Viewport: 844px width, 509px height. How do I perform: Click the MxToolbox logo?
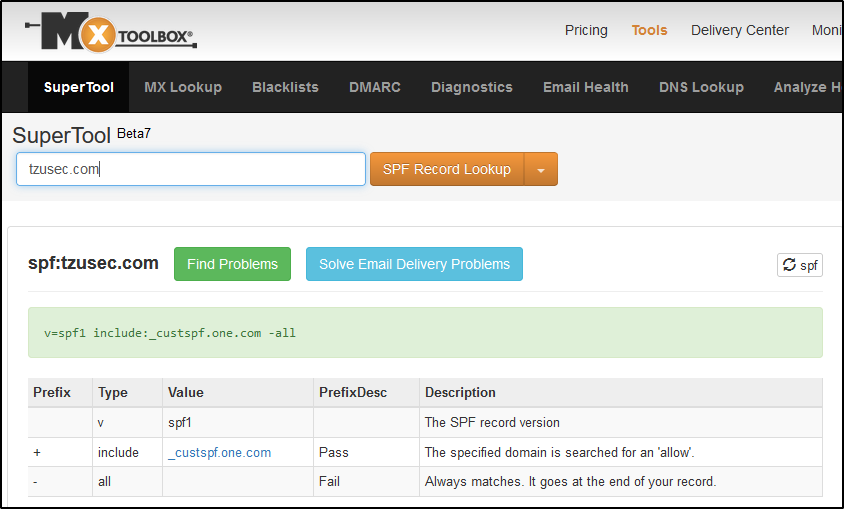pyautogui.click(x=111, y=32)
